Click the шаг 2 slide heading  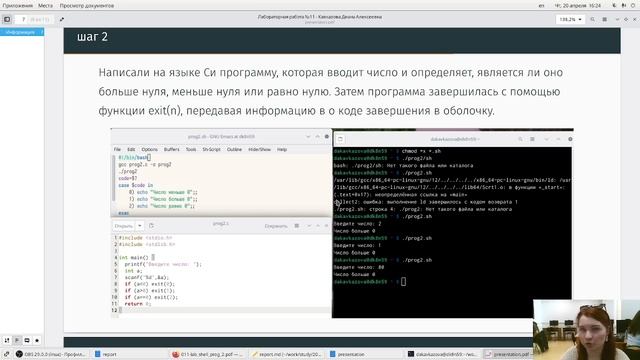tap(93, 37)
